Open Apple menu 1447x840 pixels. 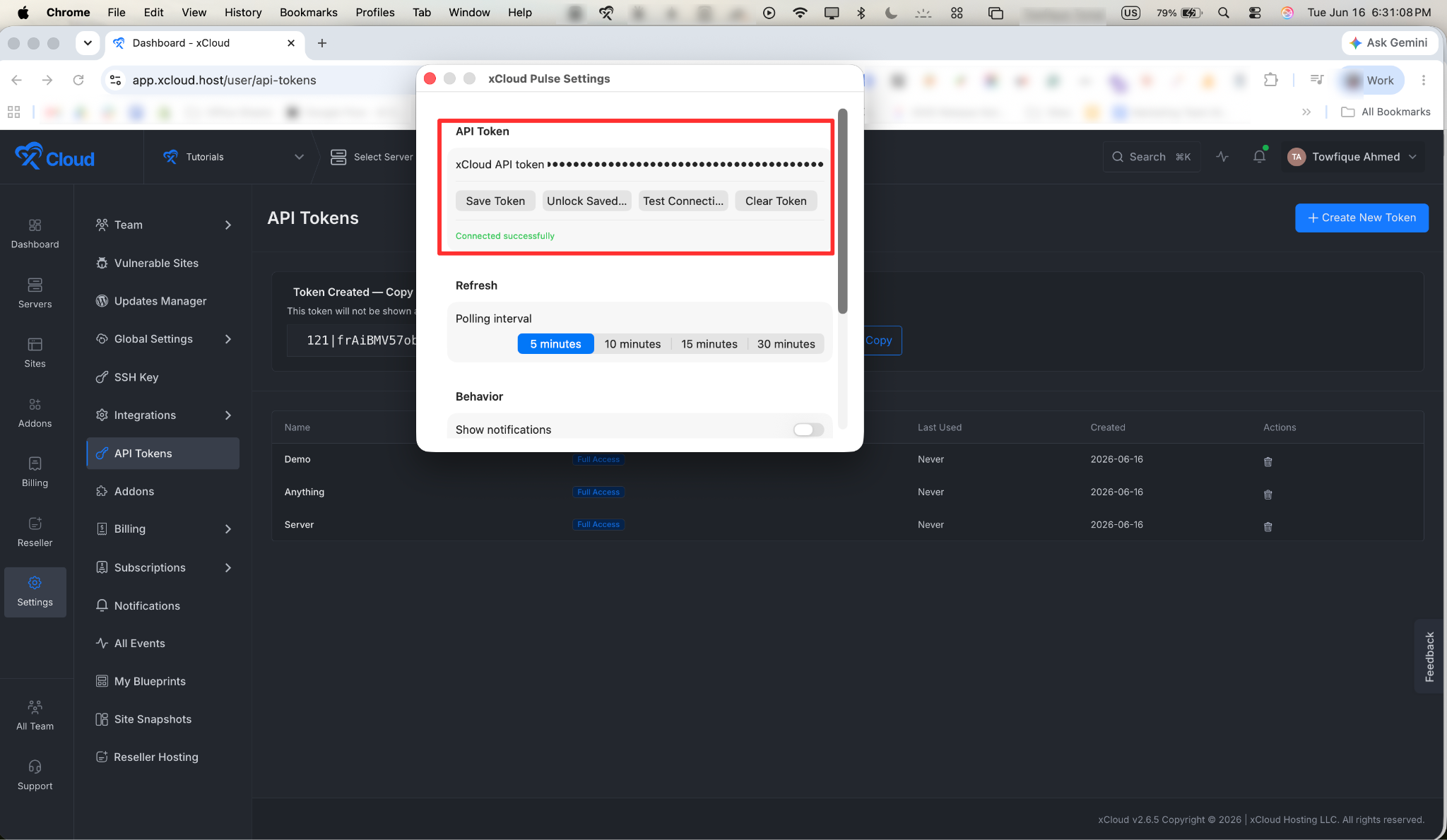click(x=23, y=13)
